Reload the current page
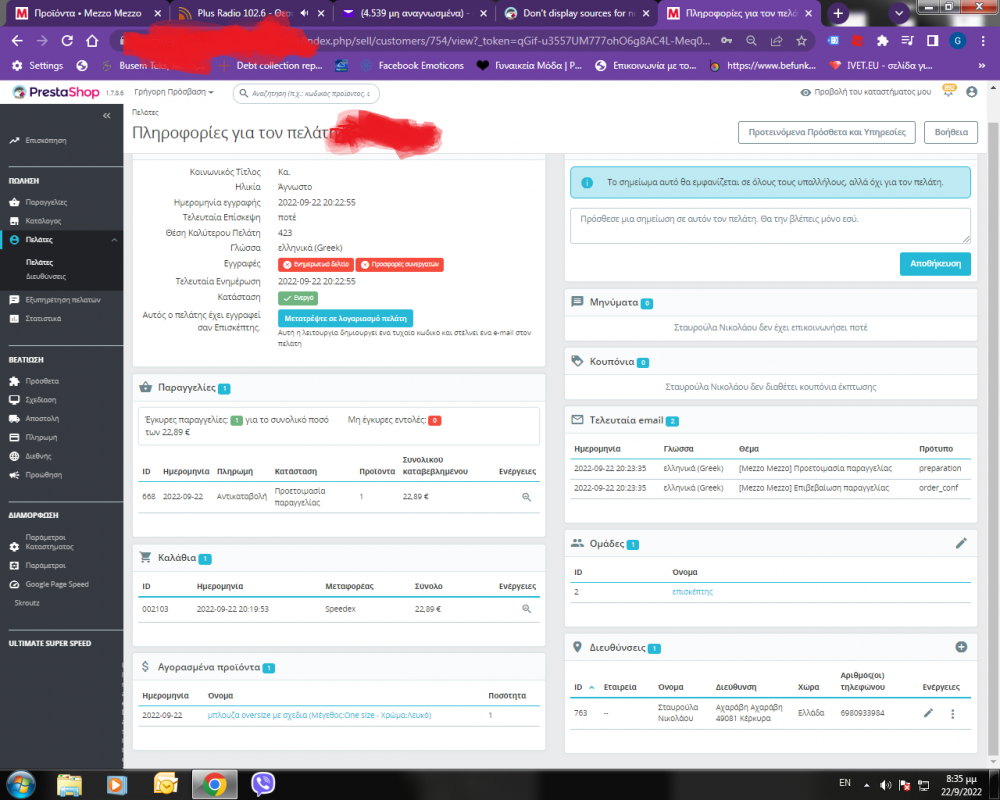 click(x=67, y=41)
